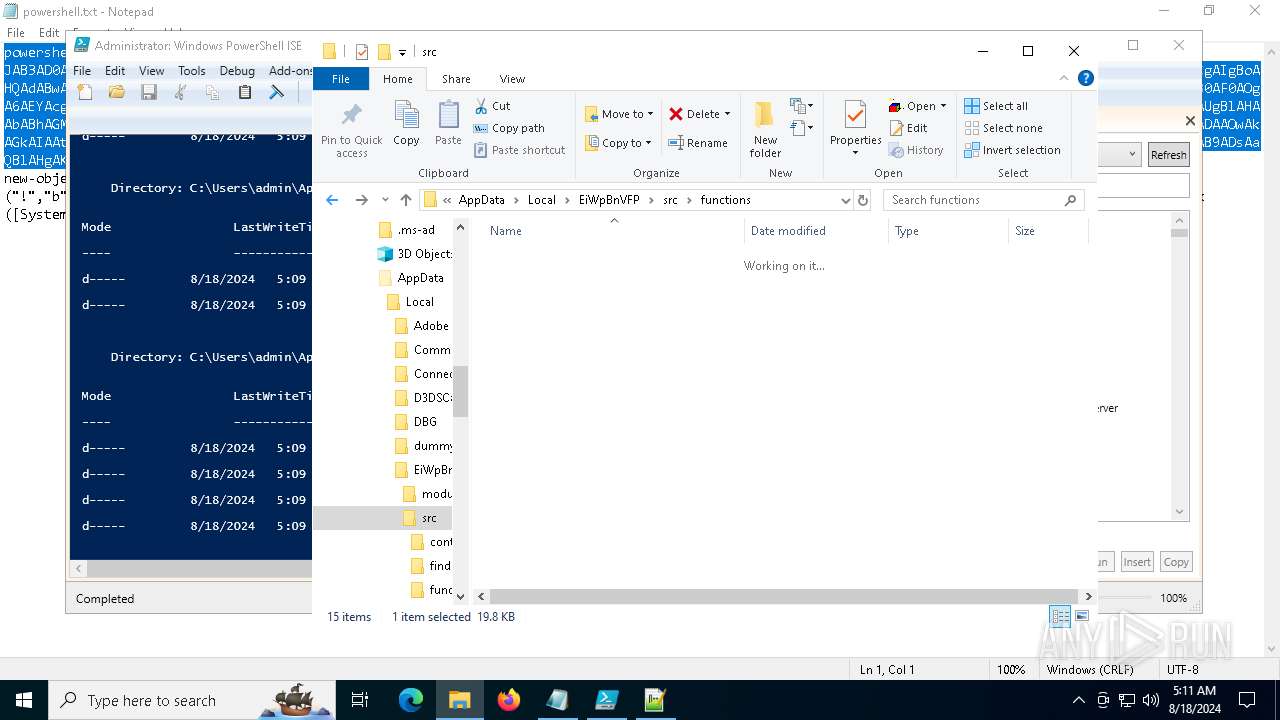The width and height of the screenshot is (1280, 720).
Task: Open the Explorer File tab
Action: pos(341,79)
